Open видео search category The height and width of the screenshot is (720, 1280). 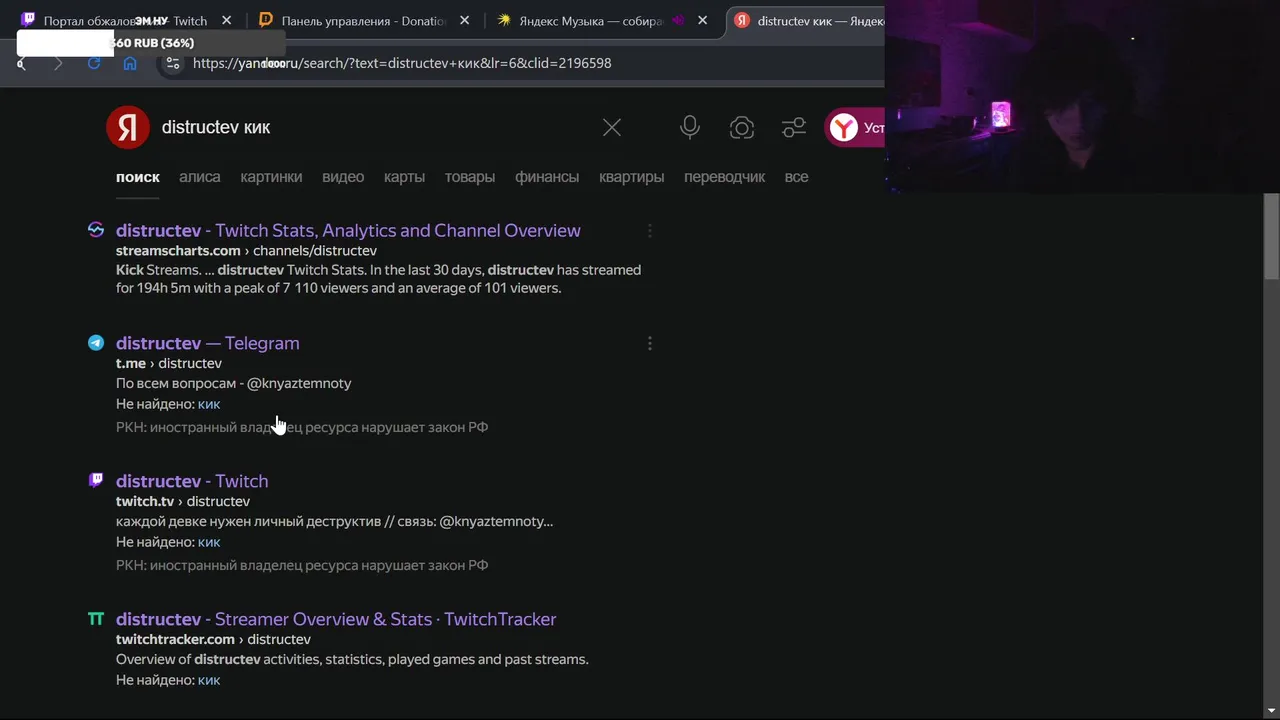coord(343,177)
